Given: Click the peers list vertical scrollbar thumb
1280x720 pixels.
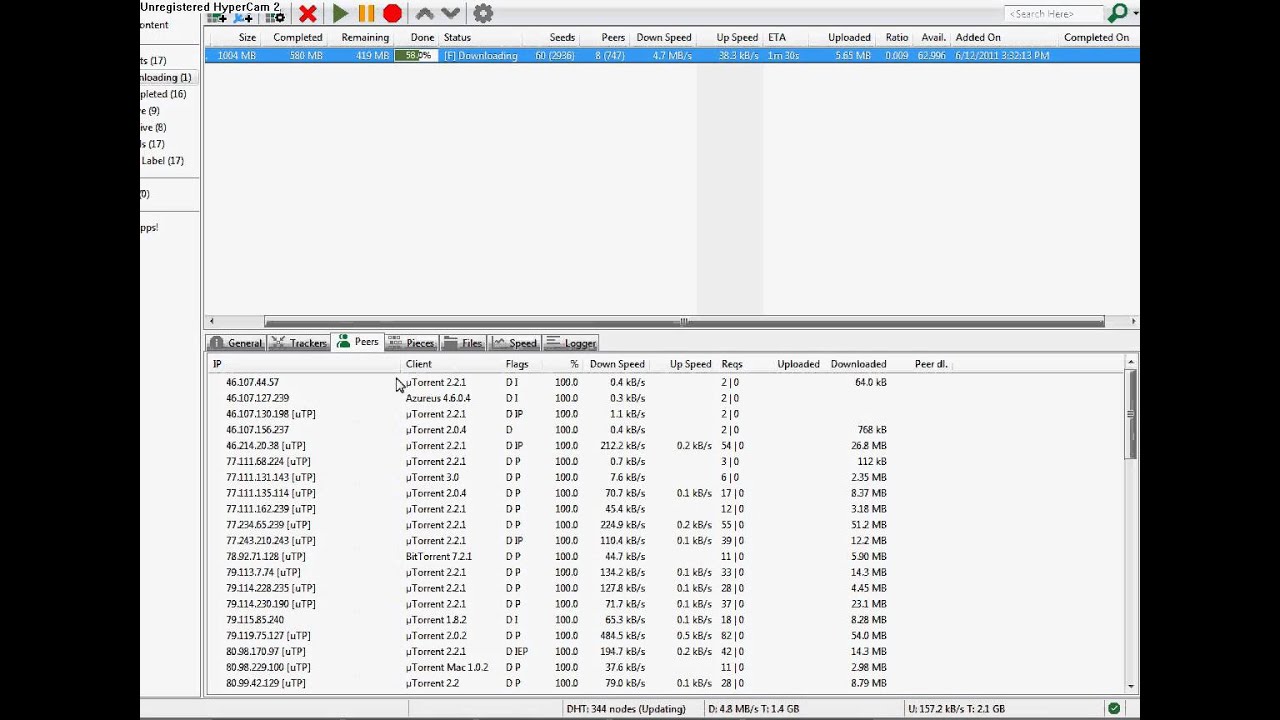Looking at the screenshot, I should (x=1132, y=414).
